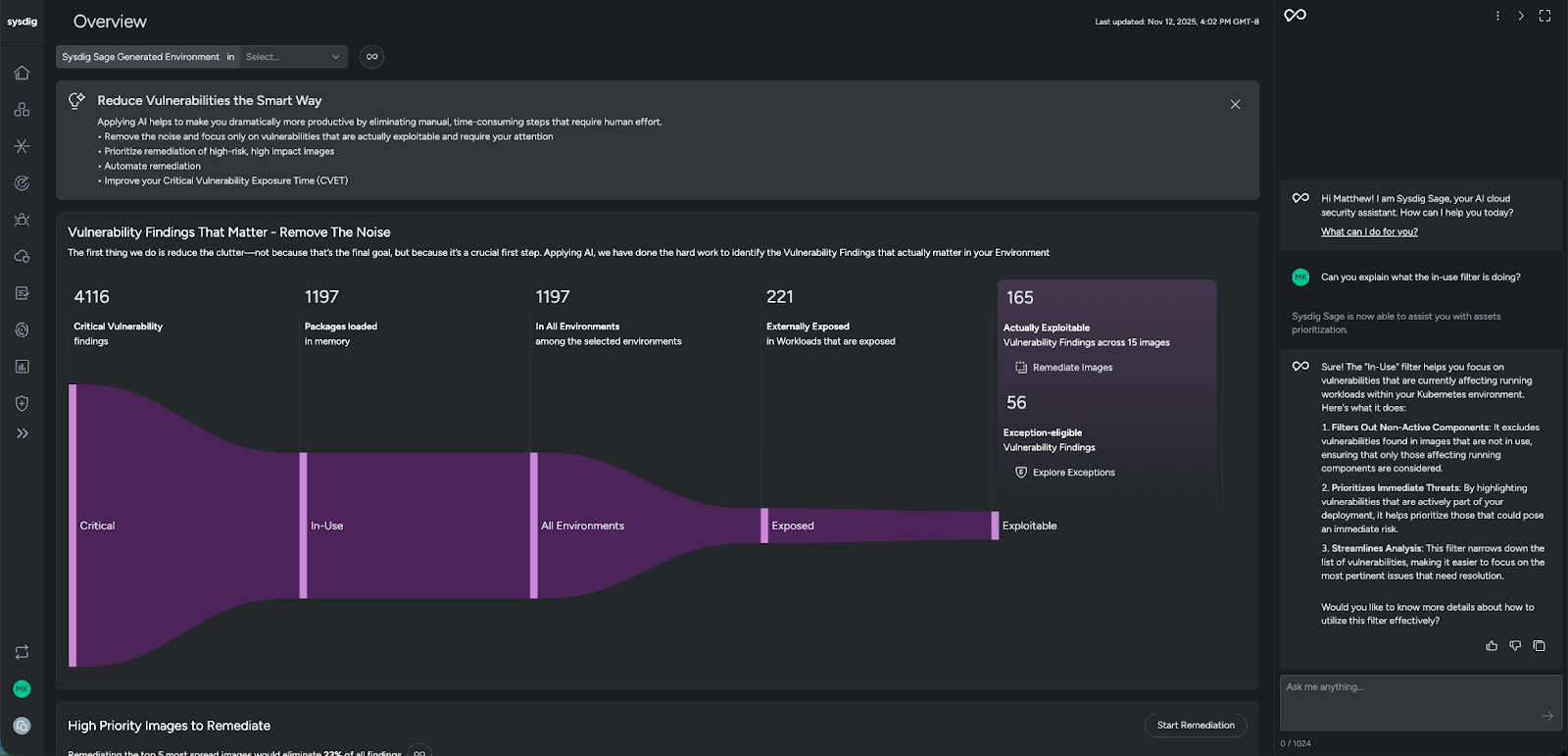Click the MK avatar in the chat message
1568x756 pixels.
point(1300,277)
